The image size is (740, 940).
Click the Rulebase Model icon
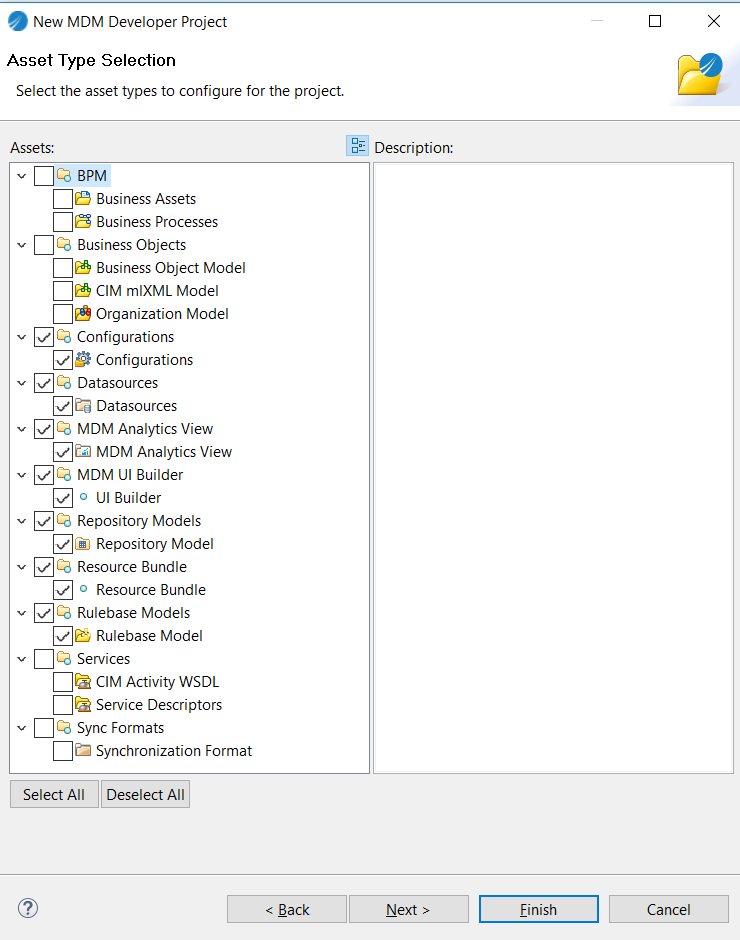[x=83, y=635]
